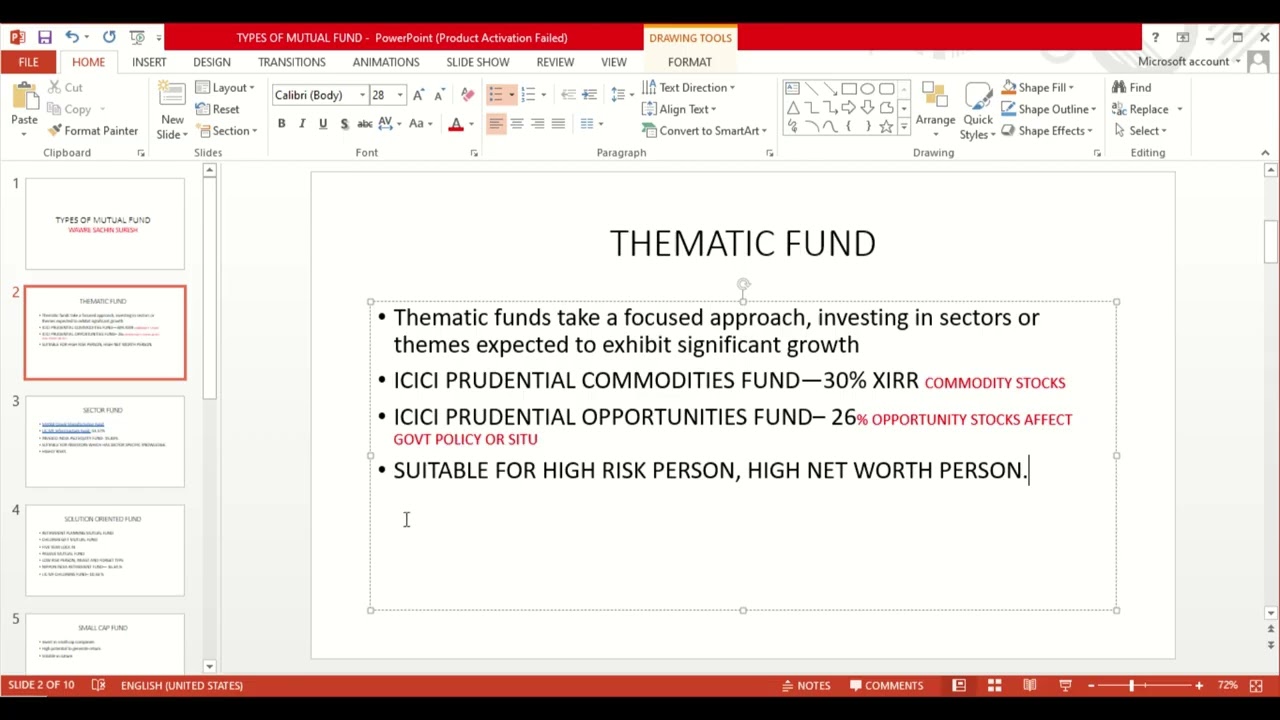Toggle bold formatting
The image size is (1280, 720).
click(x=281, y=124)
